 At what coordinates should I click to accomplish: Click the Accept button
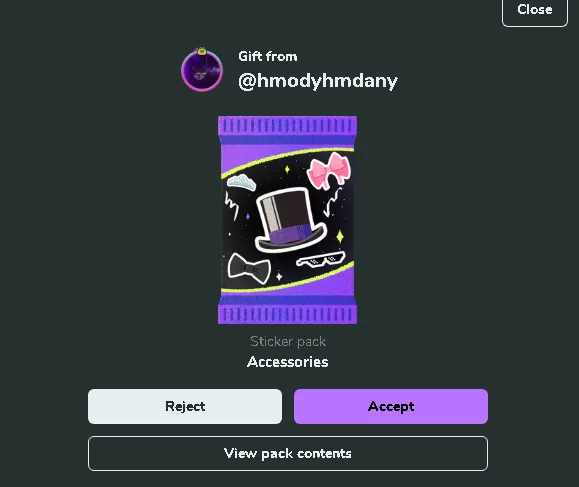[391, 406]
